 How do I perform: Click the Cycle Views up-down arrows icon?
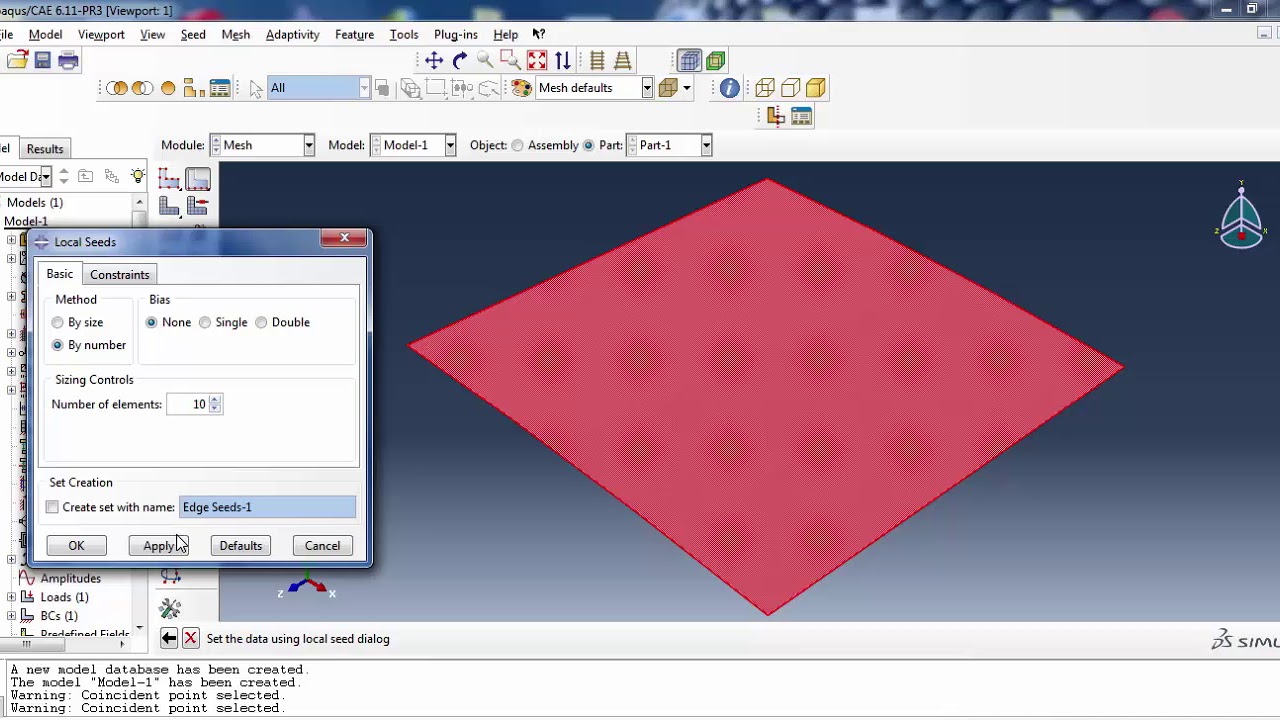(563, 61)
